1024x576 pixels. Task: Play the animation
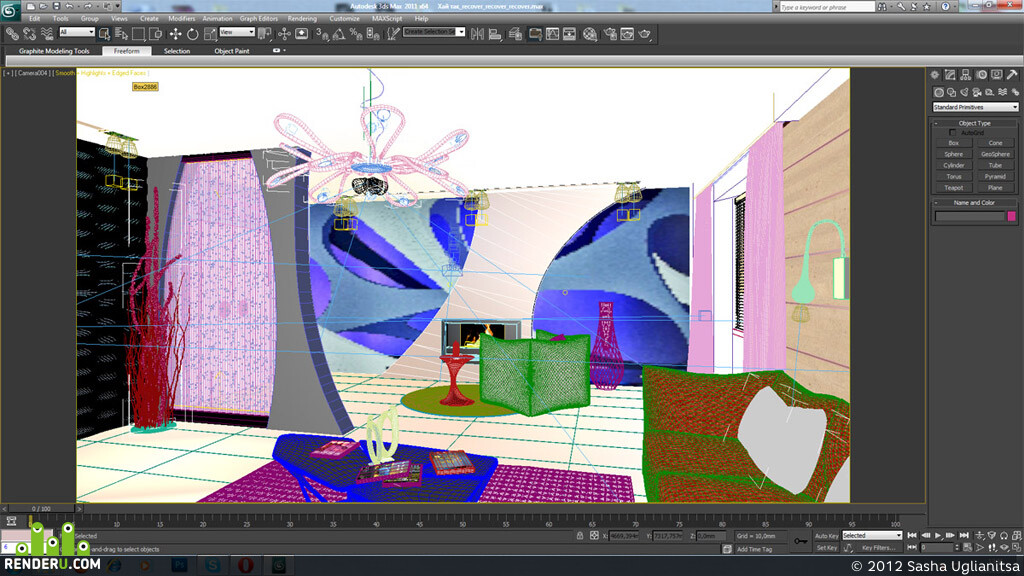click(938, 536)
